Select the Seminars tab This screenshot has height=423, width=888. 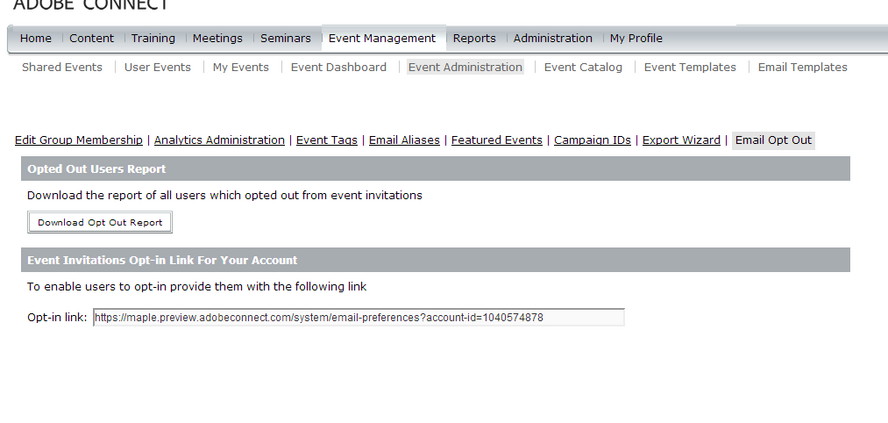click(x=286, y=38)
